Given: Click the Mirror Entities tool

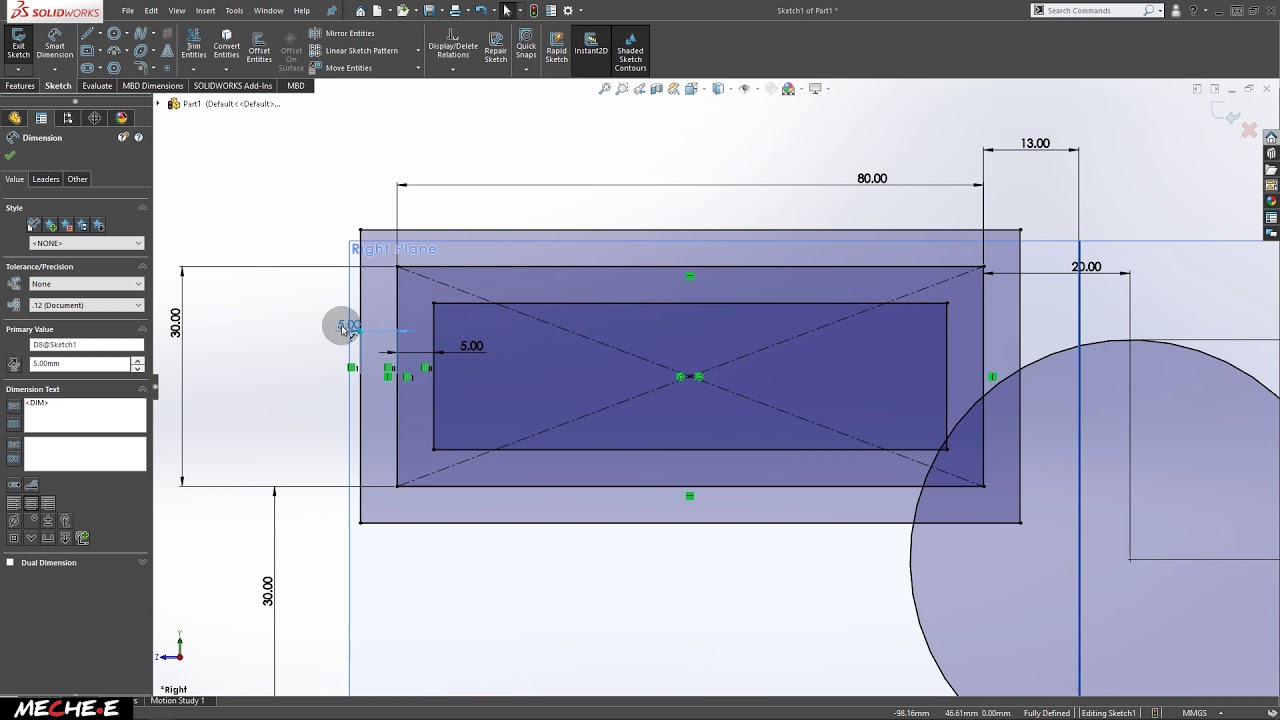Looking at the screenshot, I should point(342,33).
